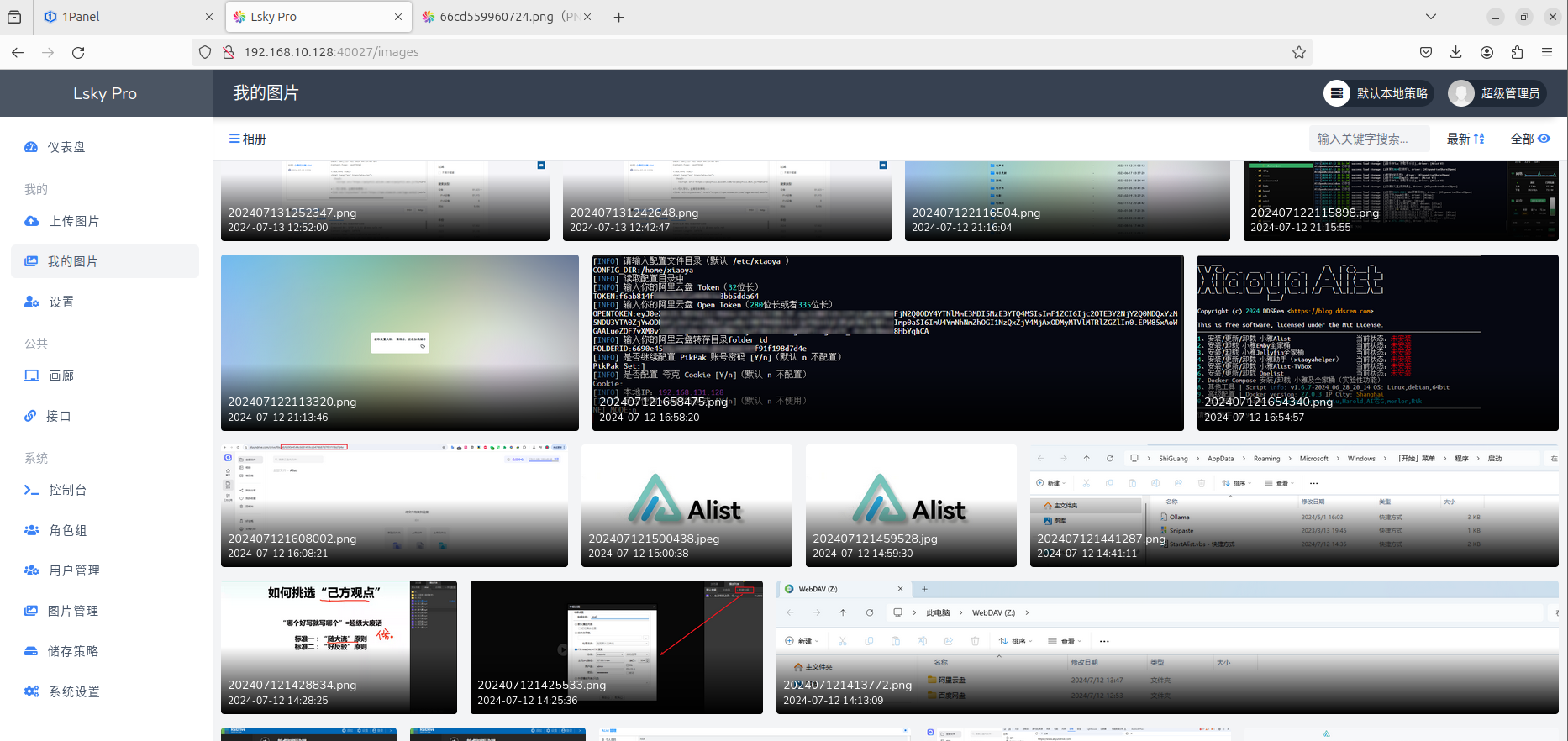Select image 202407121441287.png

[1294, 506]
